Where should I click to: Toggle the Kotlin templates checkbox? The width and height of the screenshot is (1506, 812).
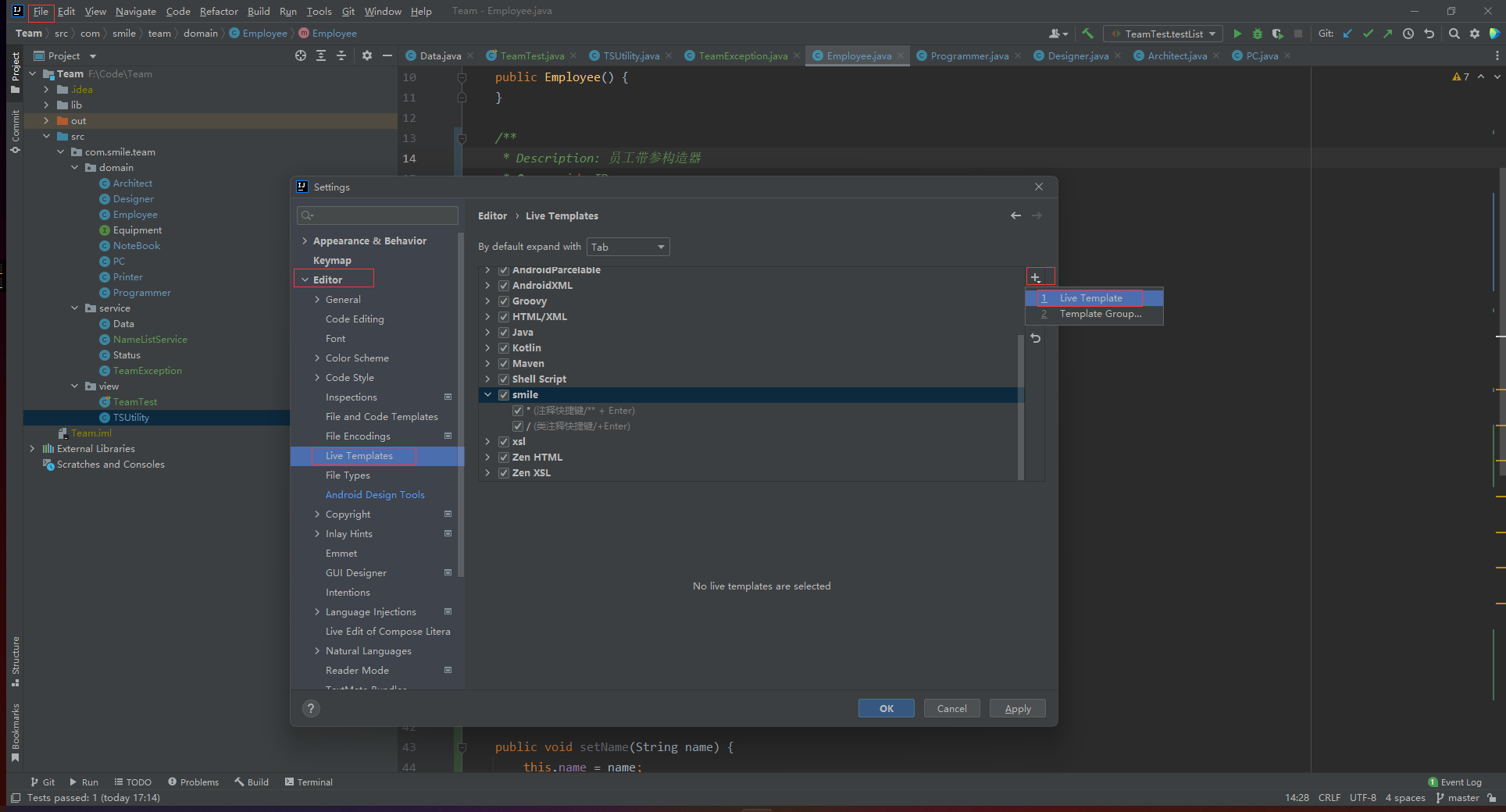pyautogui.click(x=504, y=347)
